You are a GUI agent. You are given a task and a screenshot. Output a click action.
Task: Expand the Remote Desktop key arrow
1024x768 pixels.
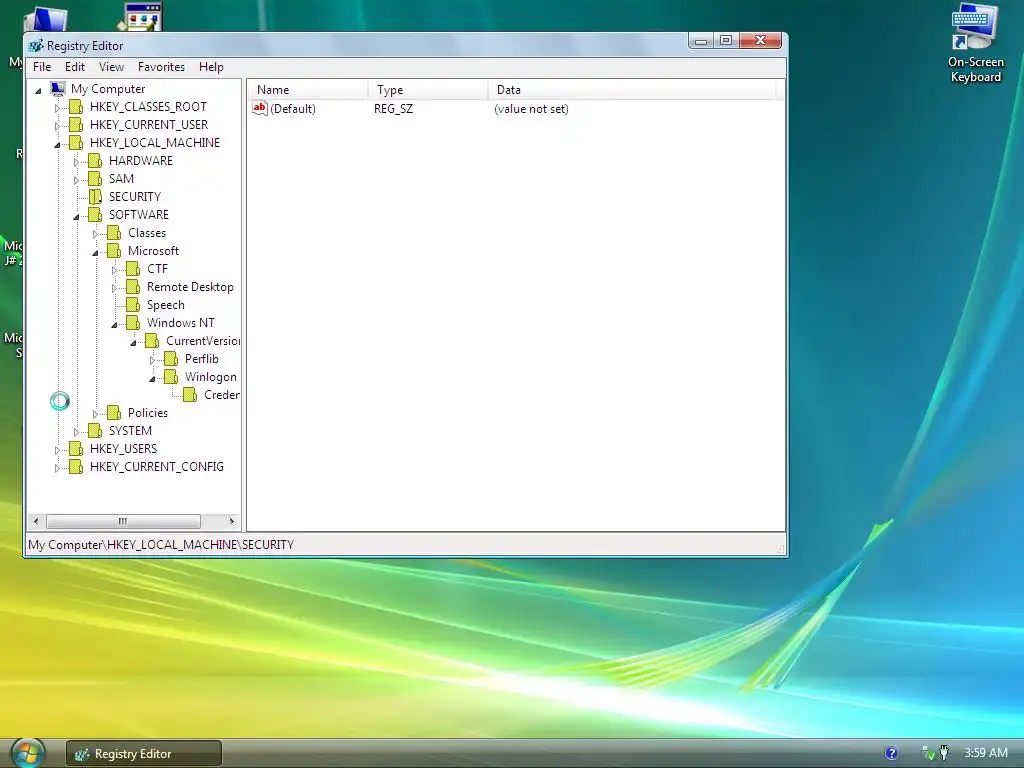[x=114, y=288]
